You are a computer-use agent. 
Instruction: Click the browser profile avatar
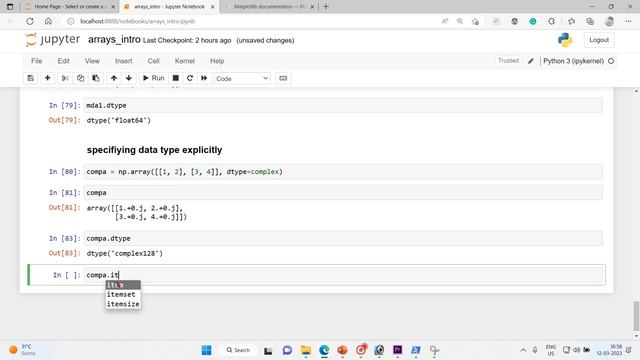point(609,21)
